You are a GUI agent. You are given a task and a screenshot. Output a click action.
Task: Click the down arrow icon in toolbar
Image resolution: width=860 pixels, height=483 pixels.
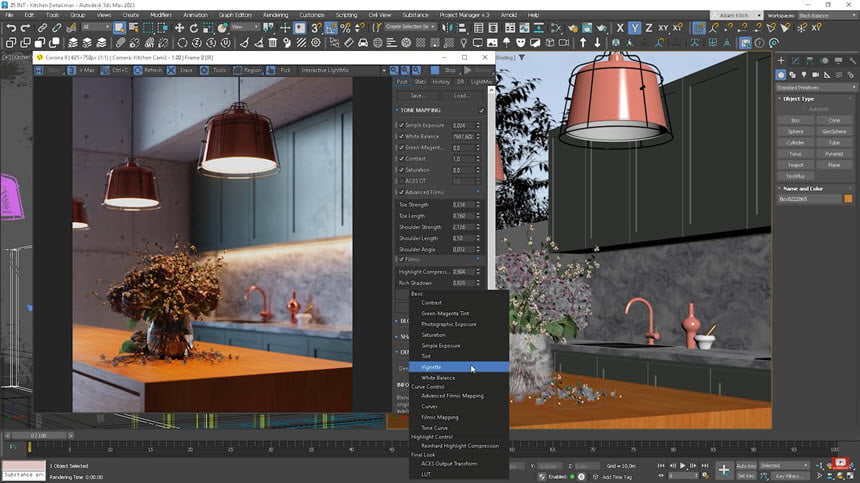tap(597, 42)
